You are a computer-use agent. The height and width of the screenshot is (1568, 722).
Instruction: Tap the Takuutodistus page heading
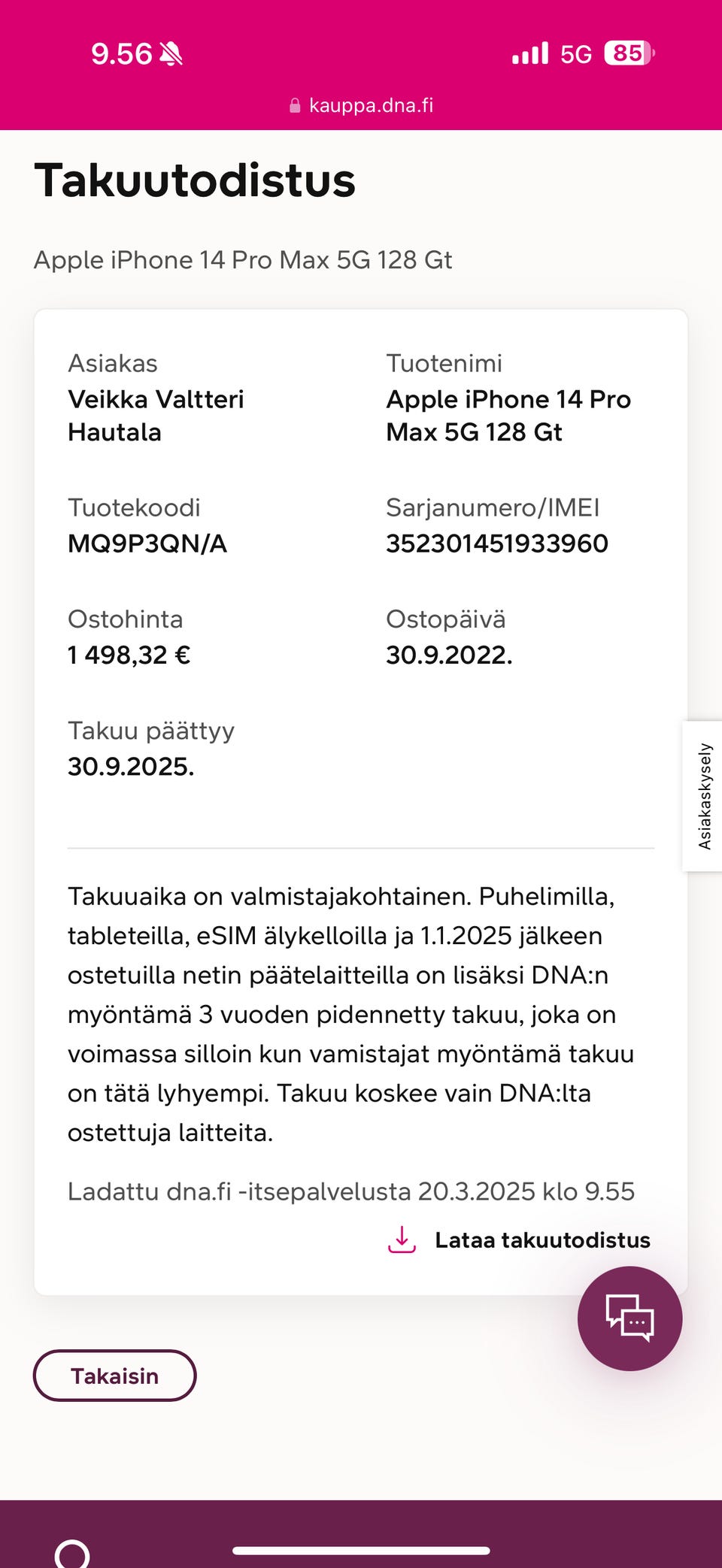pos(195,180)
